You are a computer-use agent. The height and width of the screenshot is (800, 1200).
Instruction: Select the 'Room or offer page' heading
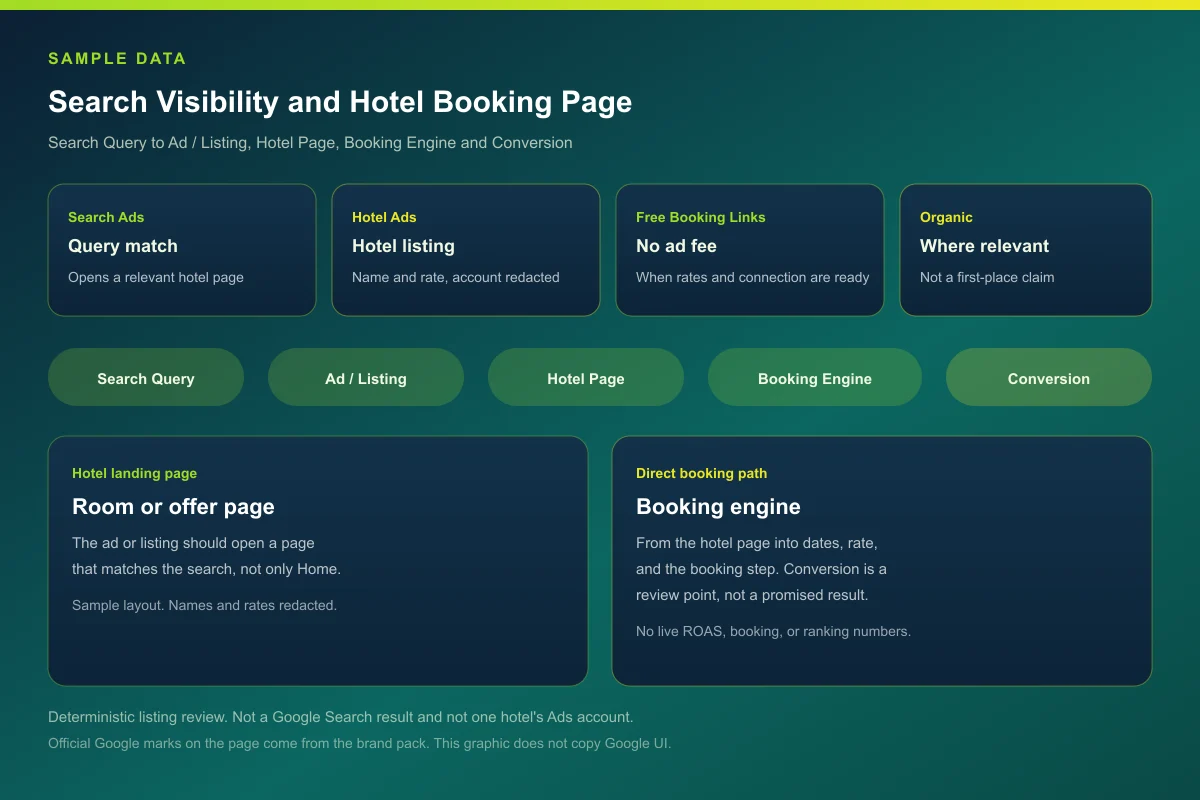coord(173,507)
